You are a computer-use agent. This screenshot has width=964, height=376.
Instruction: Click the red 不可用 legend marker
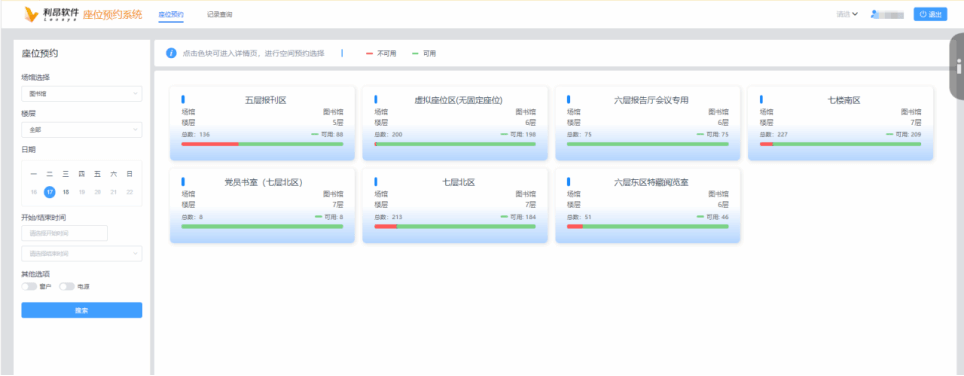coord(369,54)
